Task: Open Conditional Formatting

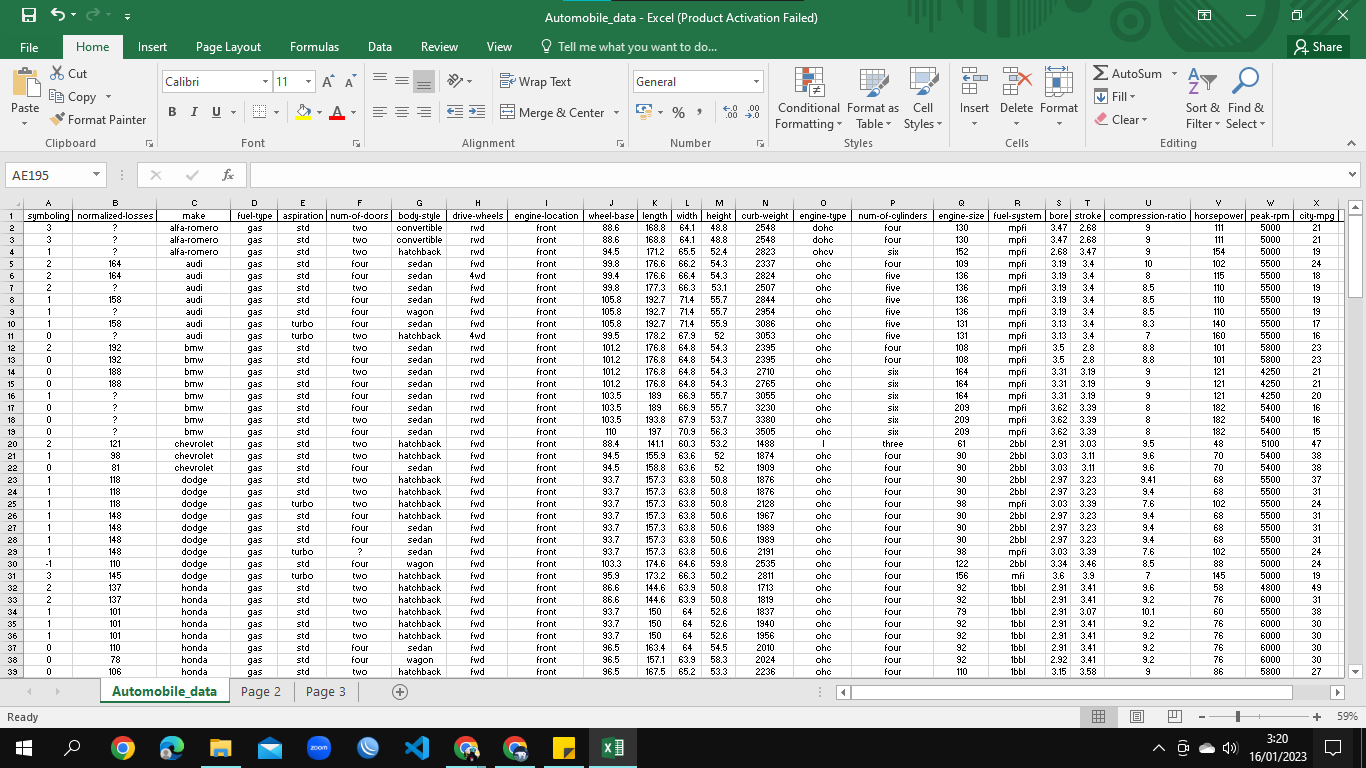Action: point(809,99)
